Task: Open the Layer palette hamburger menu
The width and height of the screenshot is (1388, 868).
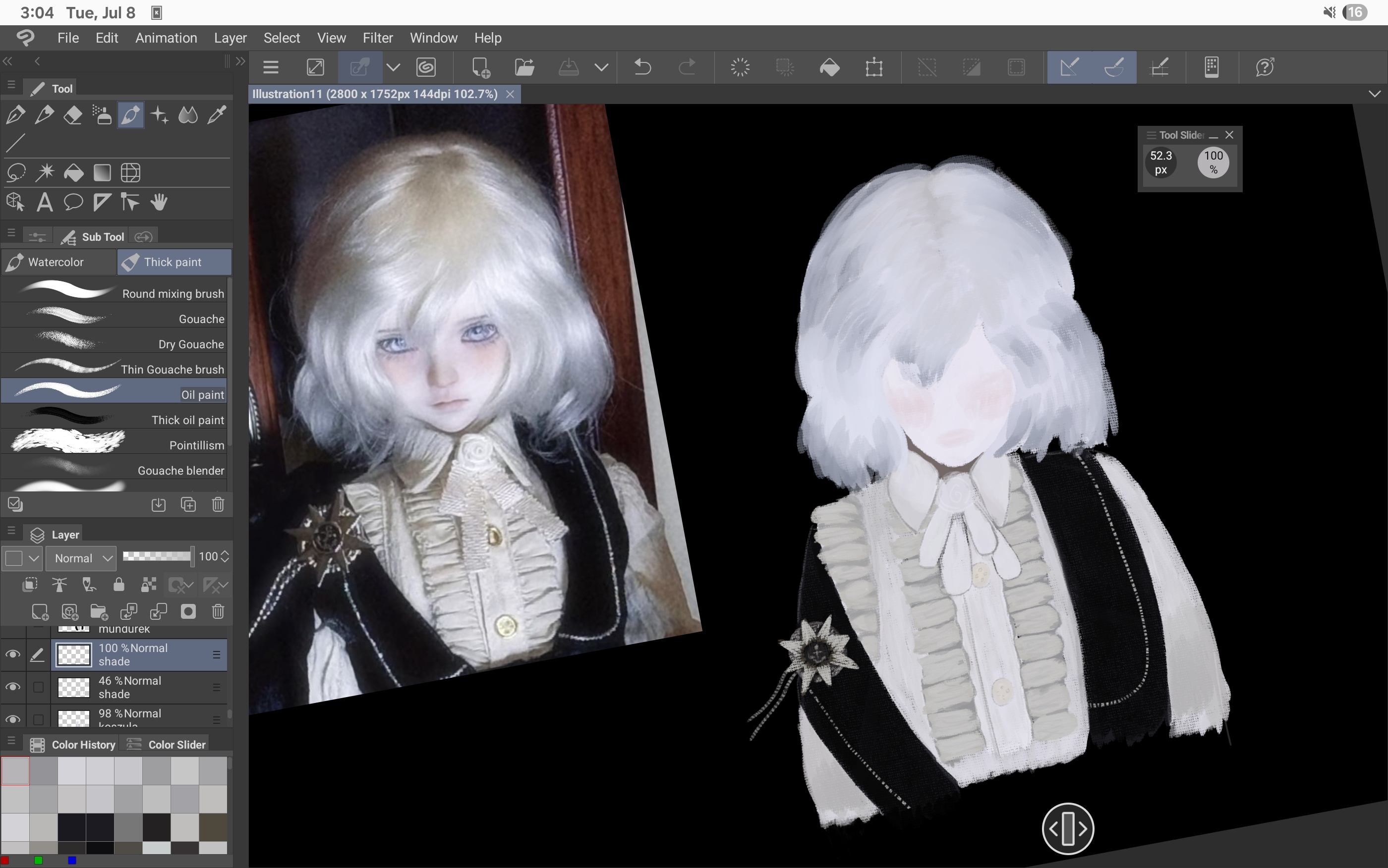Action: click(11, 531)
